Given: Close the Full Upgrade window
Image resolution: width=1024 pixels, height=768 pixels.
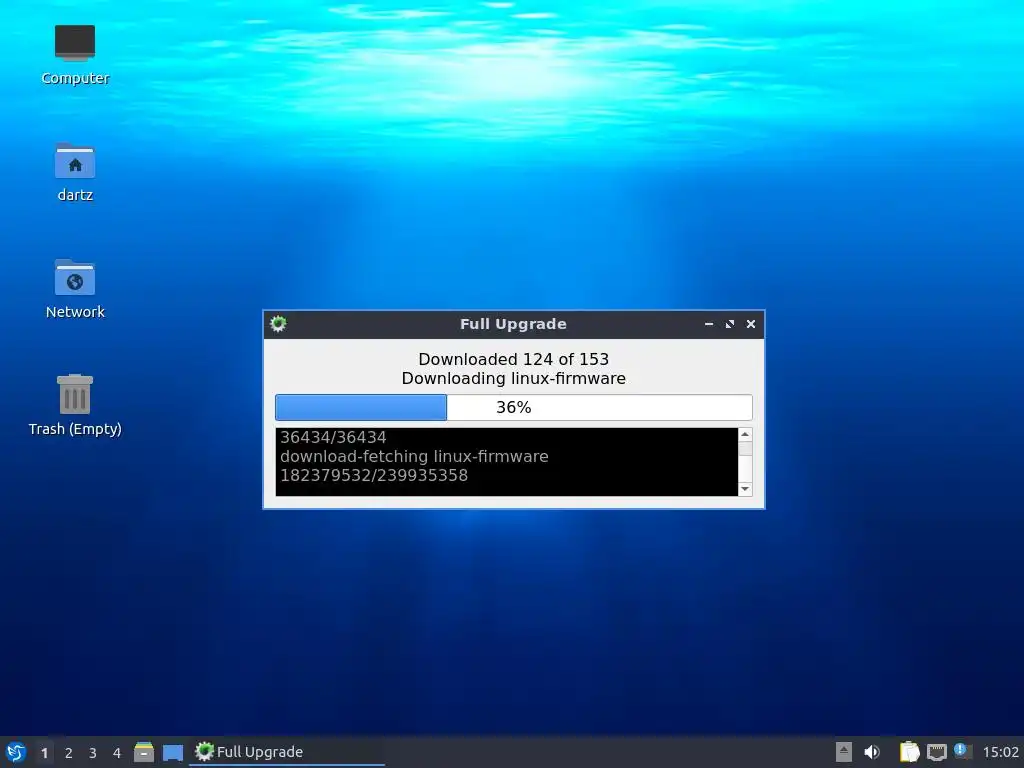Looking at the screenshot, I should click(751, 324).
